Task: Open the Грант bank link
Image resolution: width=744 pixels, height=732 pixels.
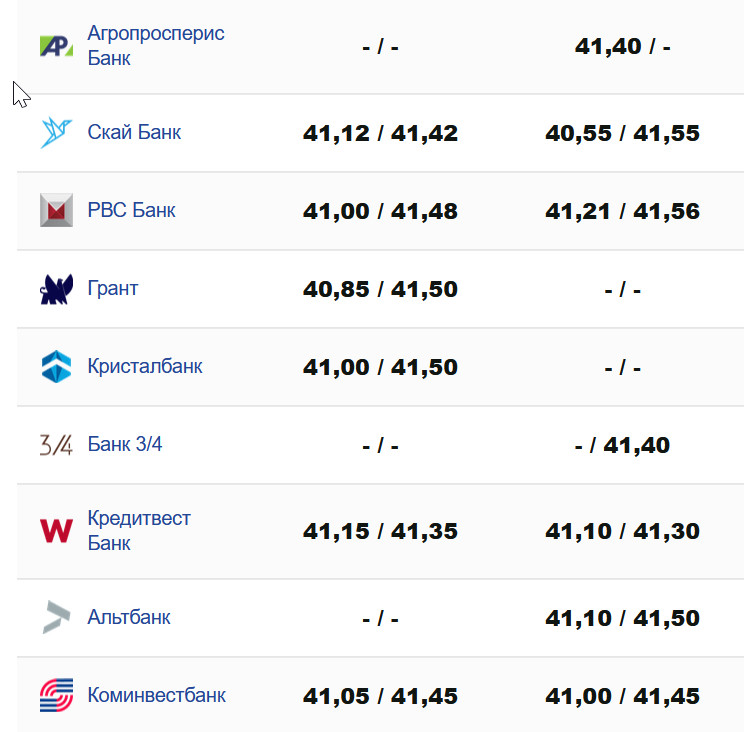Action: click(x=113, y=289)
